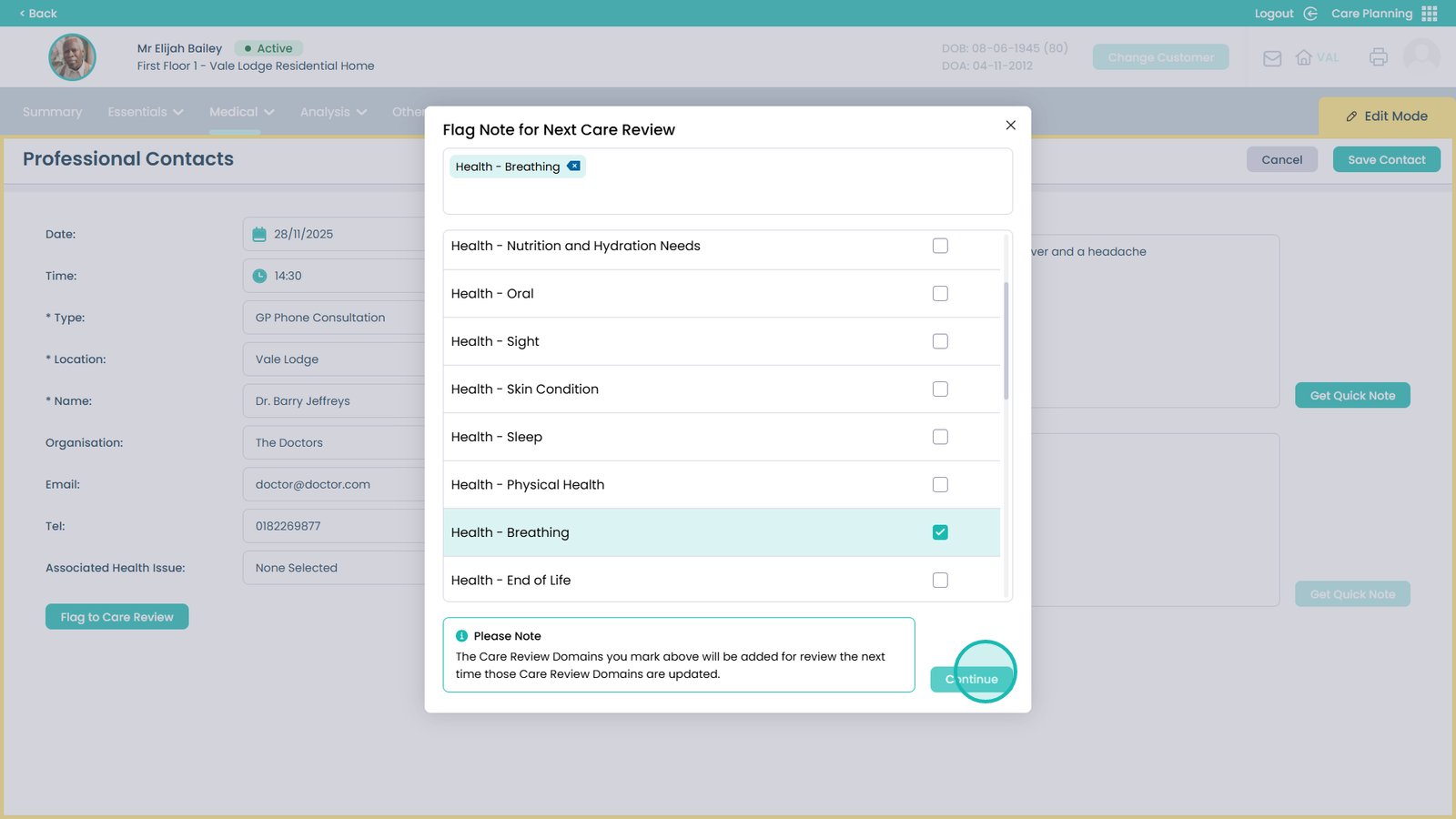The image size is (1456, 819).
Task: Go back using the Back link
Action: tap(38, 14)
